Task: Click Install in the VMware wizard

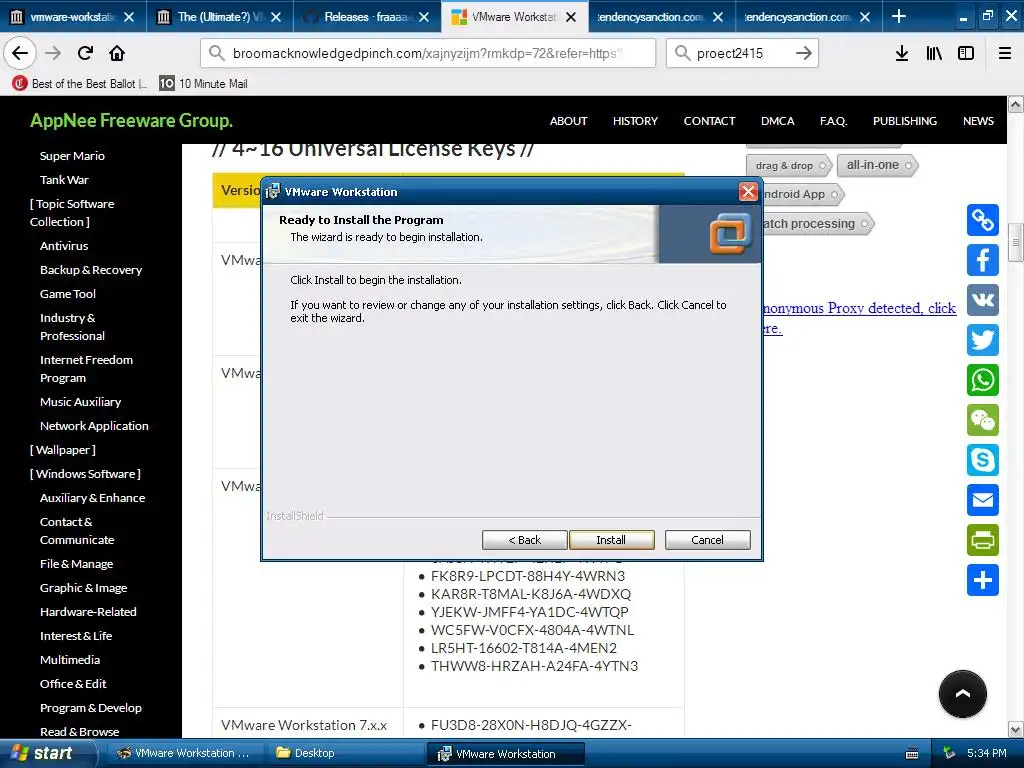Action: (x=611, y=540)
